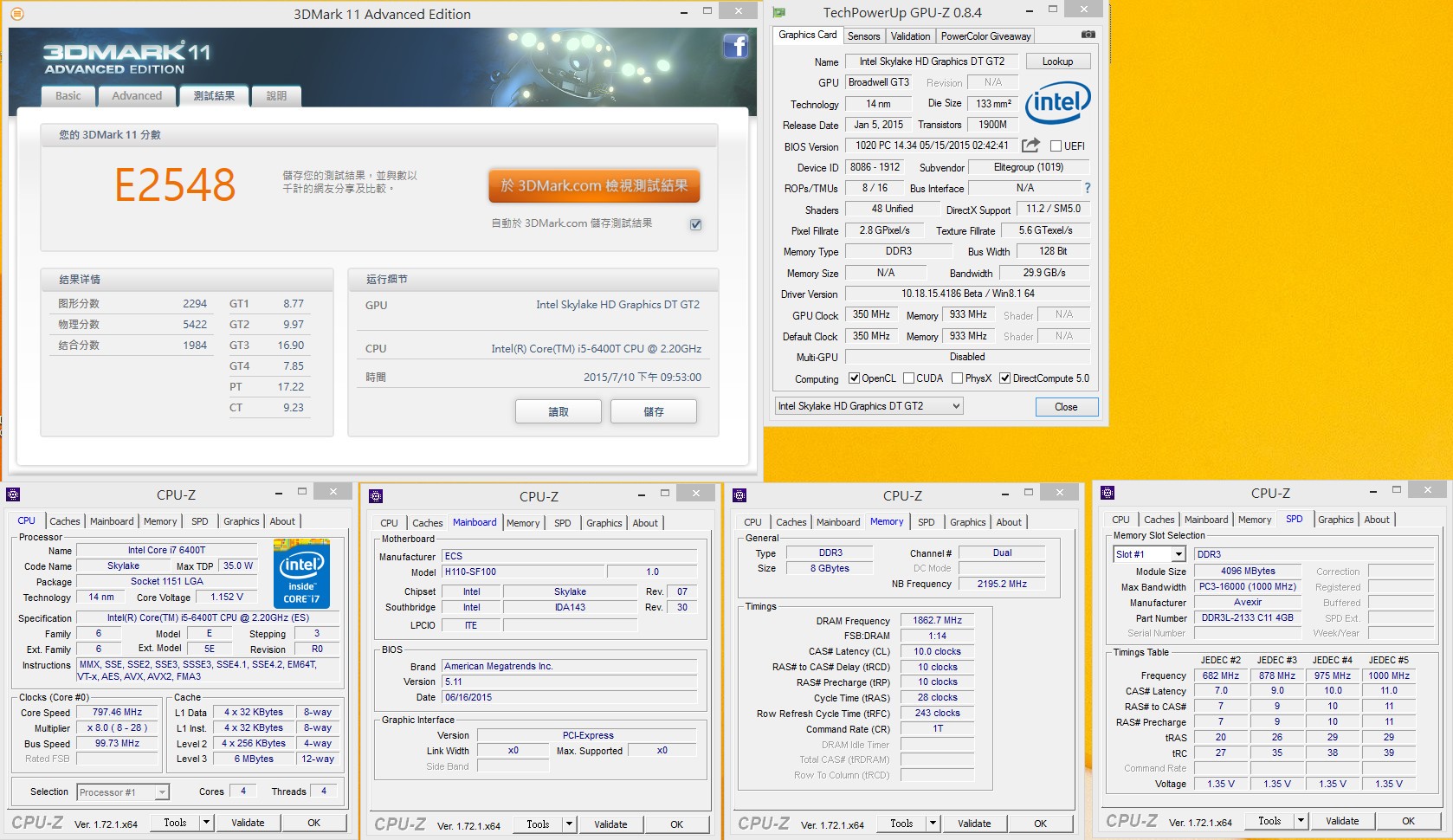Click the E2548 score text
1453x840 pixels.
point(176,184)
